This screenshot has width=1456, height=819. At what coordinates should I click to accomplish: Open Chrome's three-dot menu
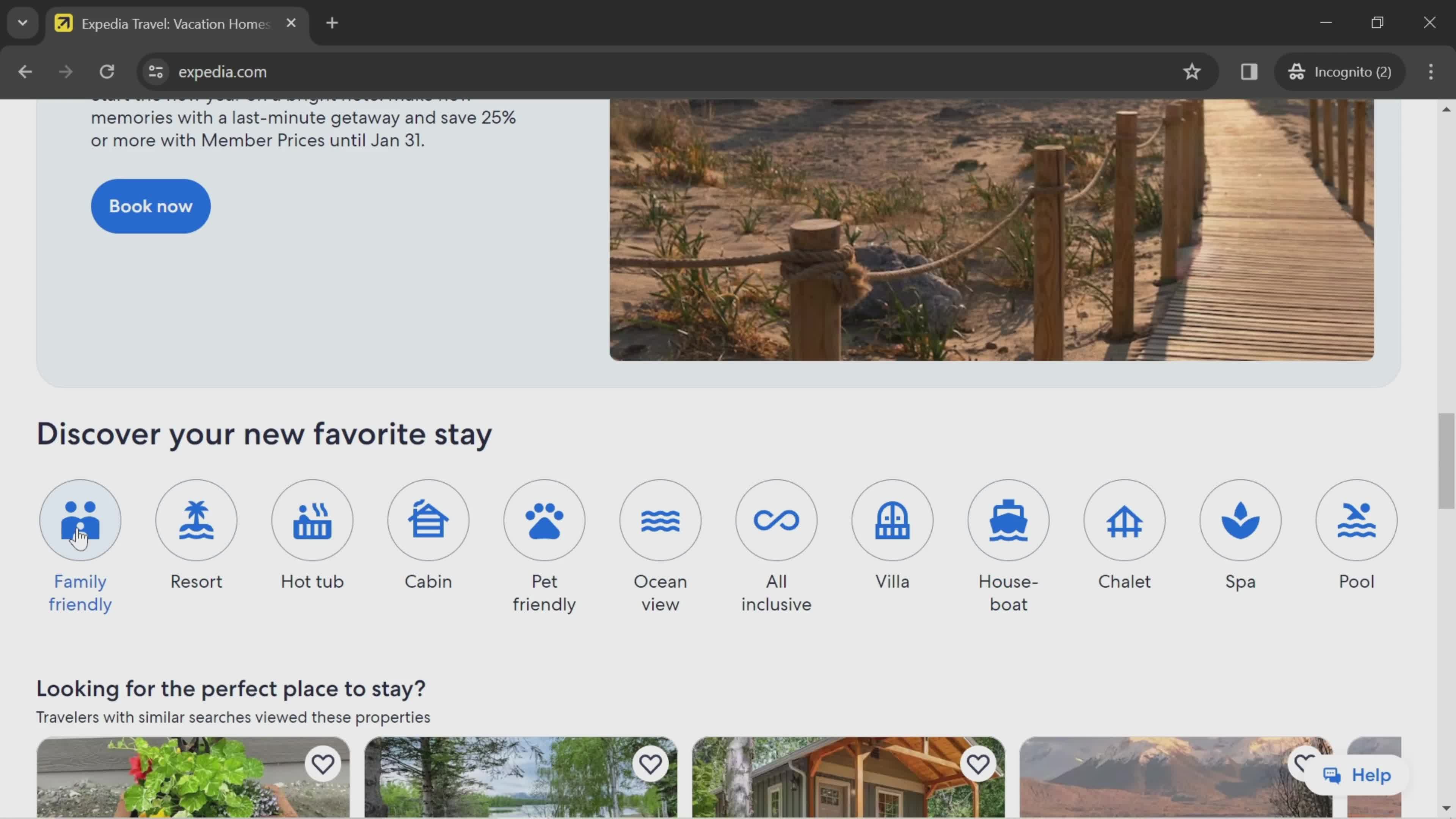pyautogui.click(x=1431, y=72)
